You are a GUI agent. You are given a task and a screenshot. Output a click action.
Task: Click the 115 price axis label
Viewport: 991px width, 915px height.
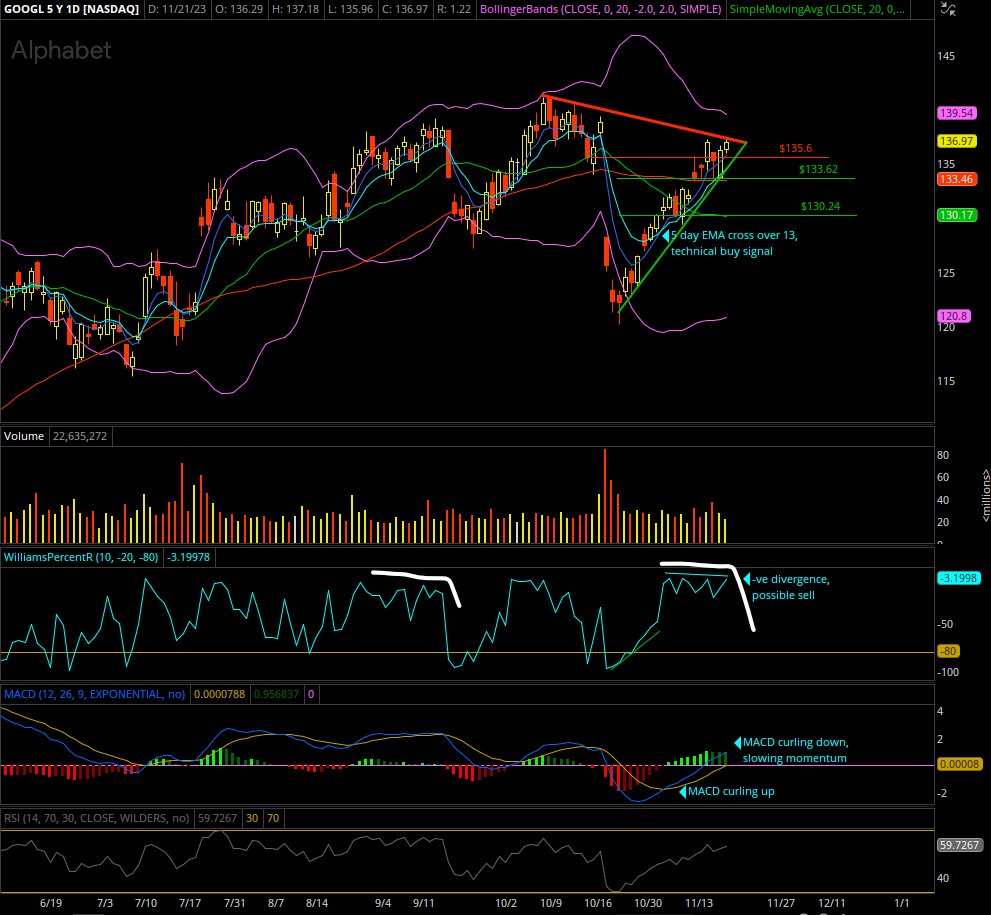click(946, 381)
